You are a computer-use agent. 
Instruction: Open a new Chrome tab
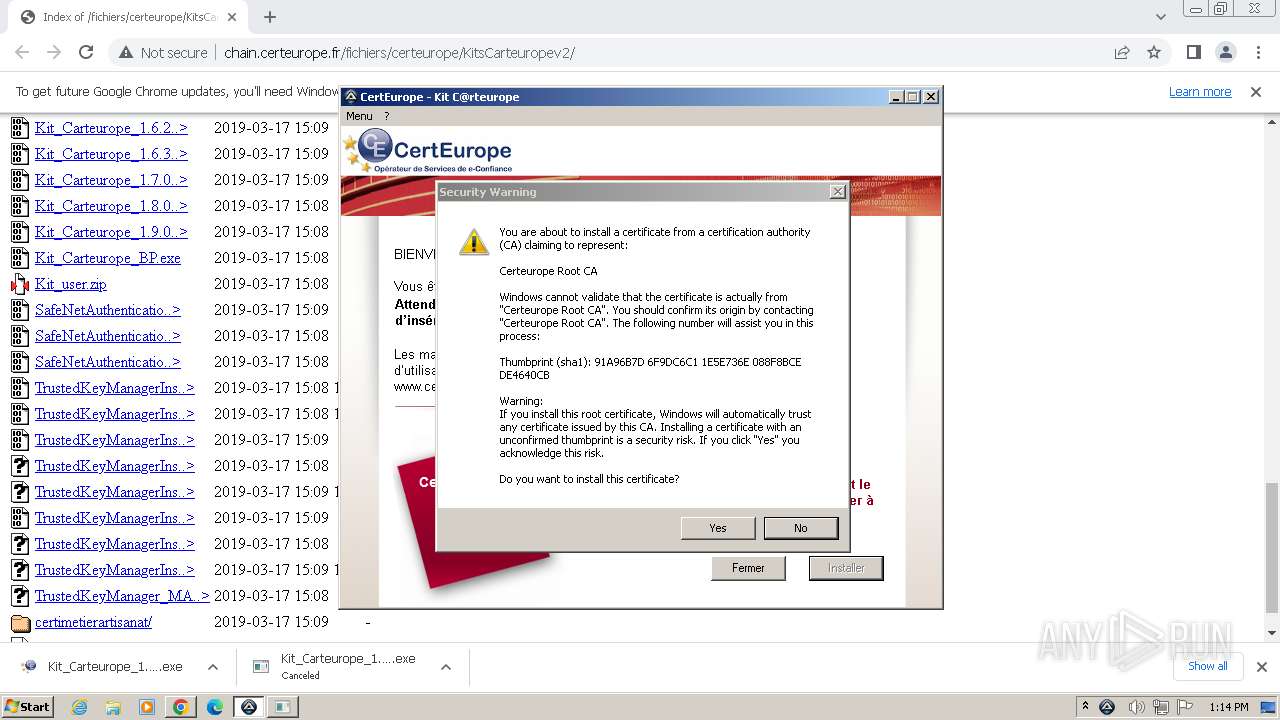pos(269,17)
